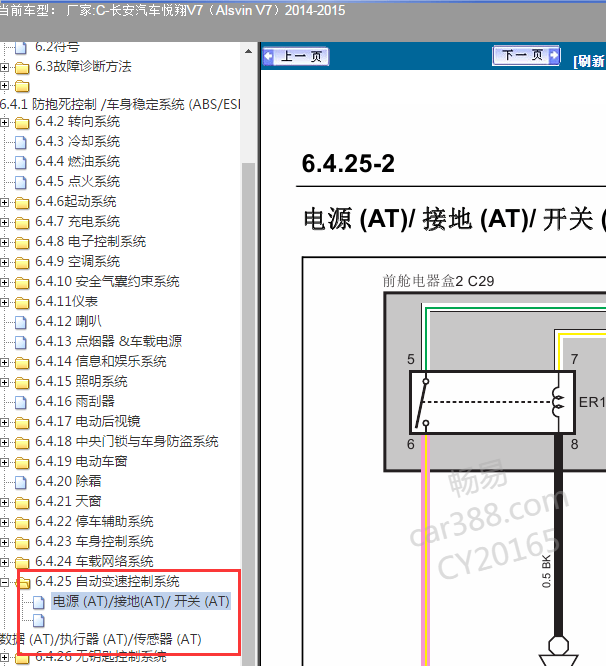
Task: Click the 6.4.3 冷却系统 page icon
Action: tap(20, 142)
